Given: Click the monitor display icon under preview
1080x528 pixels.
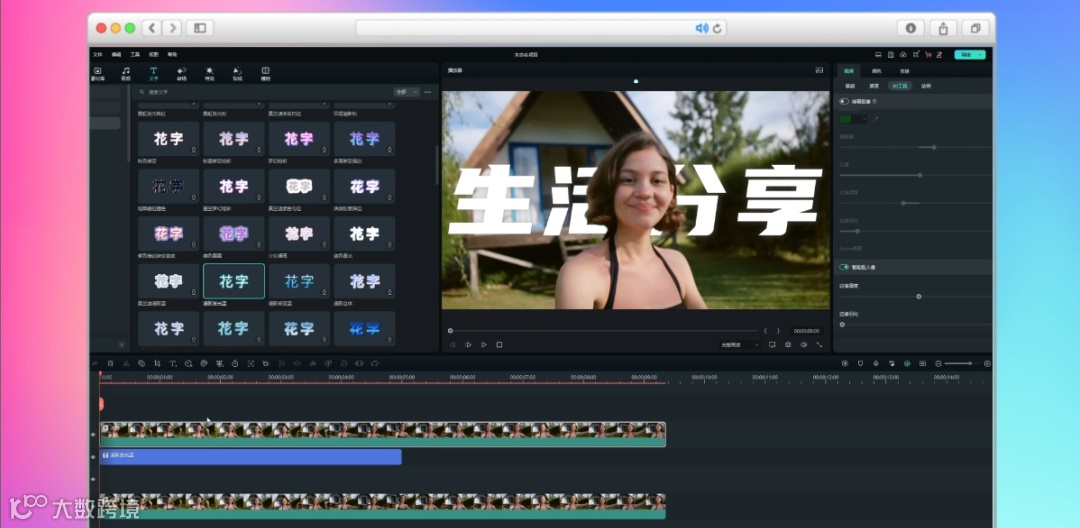Looking at the screenshot, I should [x=772, y=344].
